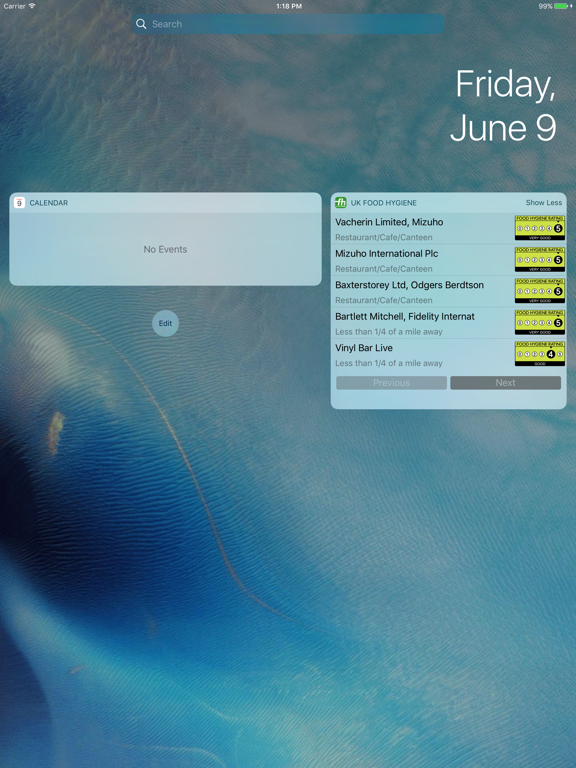The height and width of the screenshot is (768, 576).
Task: Open Bartlett Mitchell, Fidelity Internat entry
Action: 448,323
